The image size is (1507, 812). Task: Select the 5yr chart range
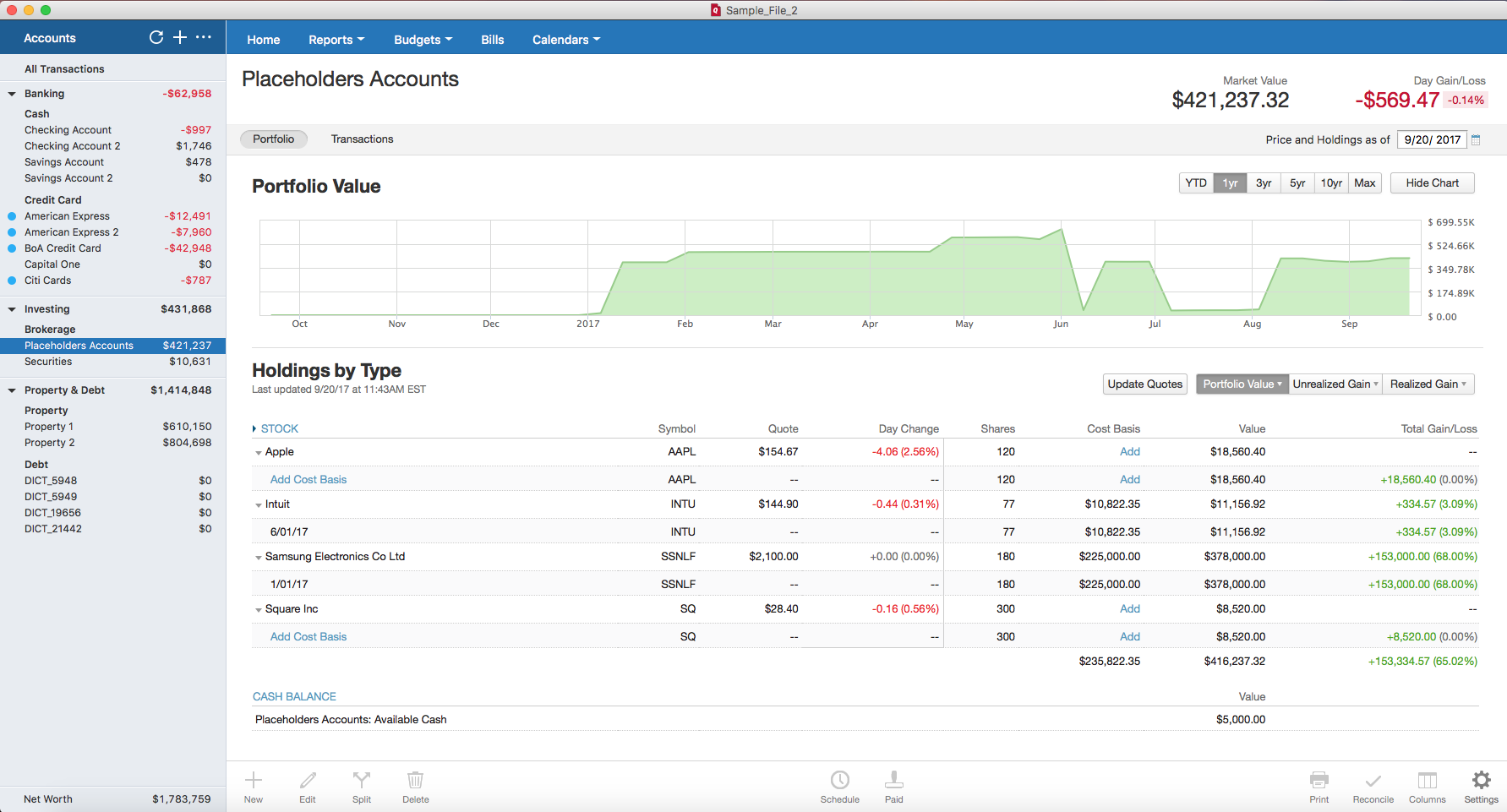(x=1297, y=183)
